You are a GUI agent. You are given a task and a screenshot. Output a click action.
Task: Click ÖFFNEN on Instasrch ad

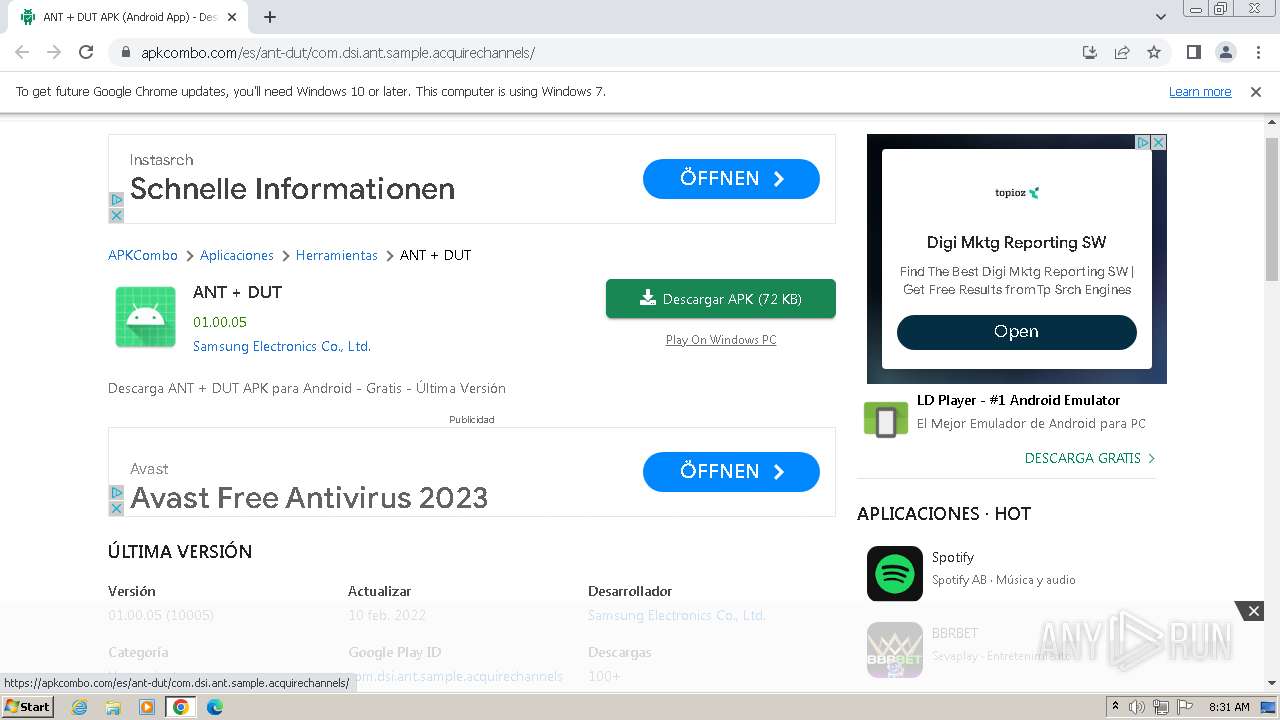click(731, 179)
